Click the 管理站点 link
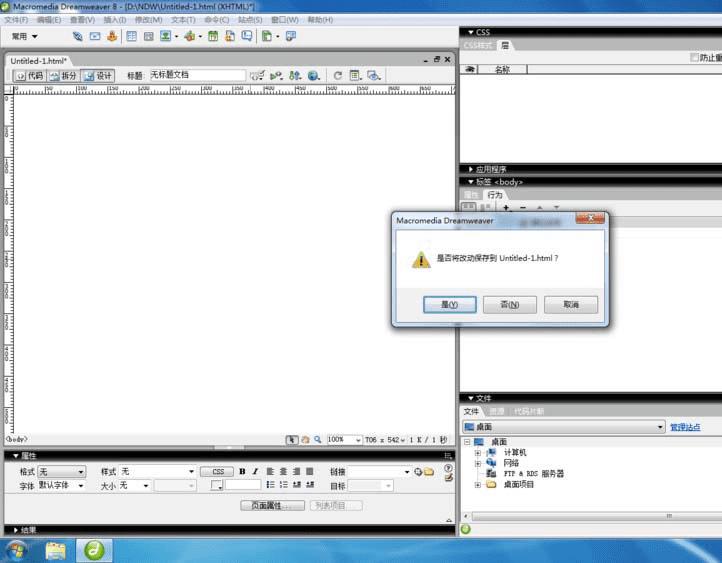 point(685,427)
